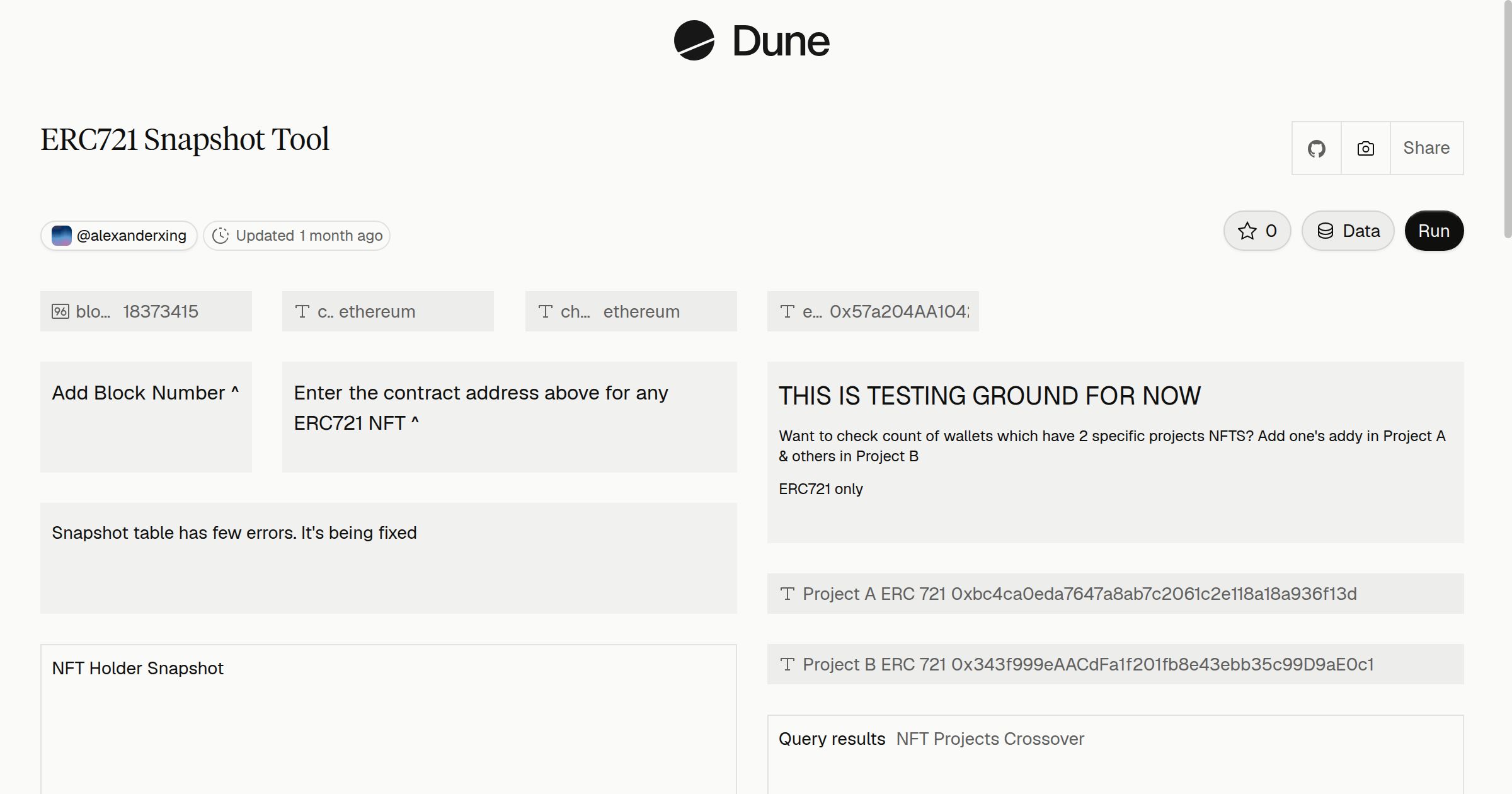Click the text icon in Project A field
The height and width of the screenshot is (794, 1512).
pos(787,594)
